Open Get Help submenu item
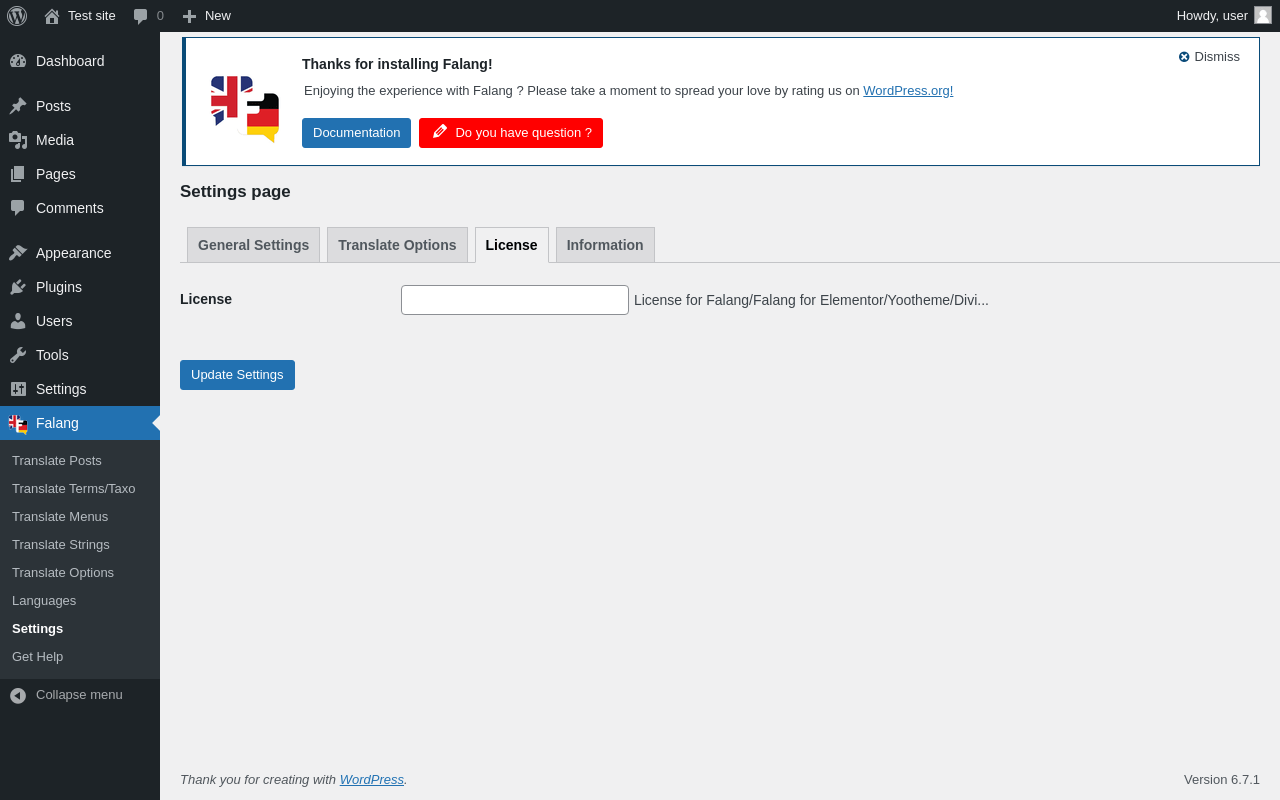The height and width of the screenshot is (800, 1280). pos(38,657)
